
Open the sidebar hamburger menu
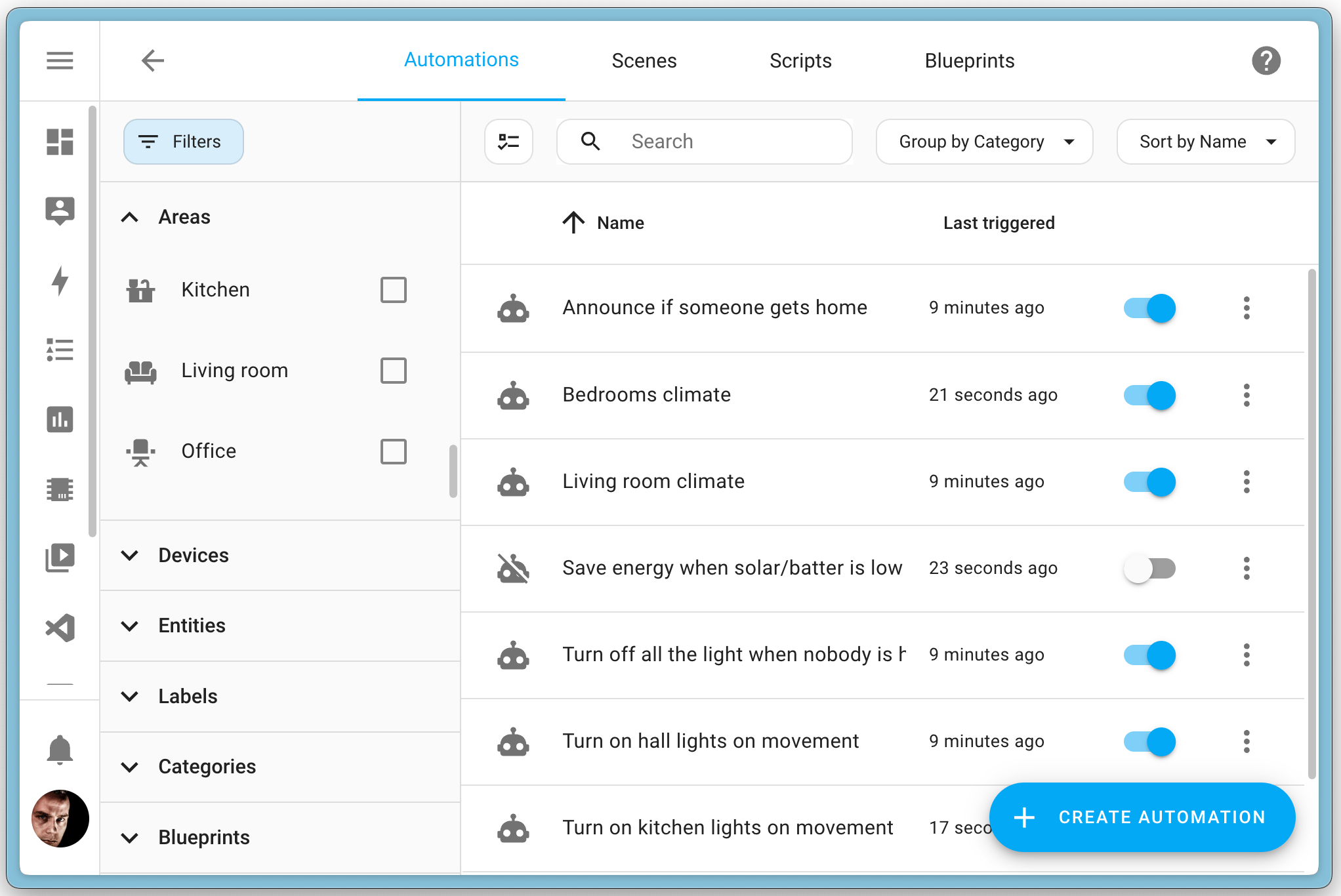coord(60,60)
